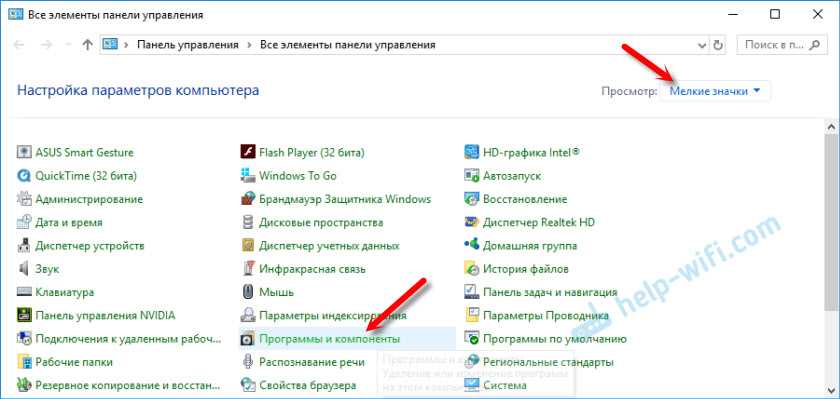Click the Мышь mouse icon
The image size is (840, 399).
tap(248, 292)
